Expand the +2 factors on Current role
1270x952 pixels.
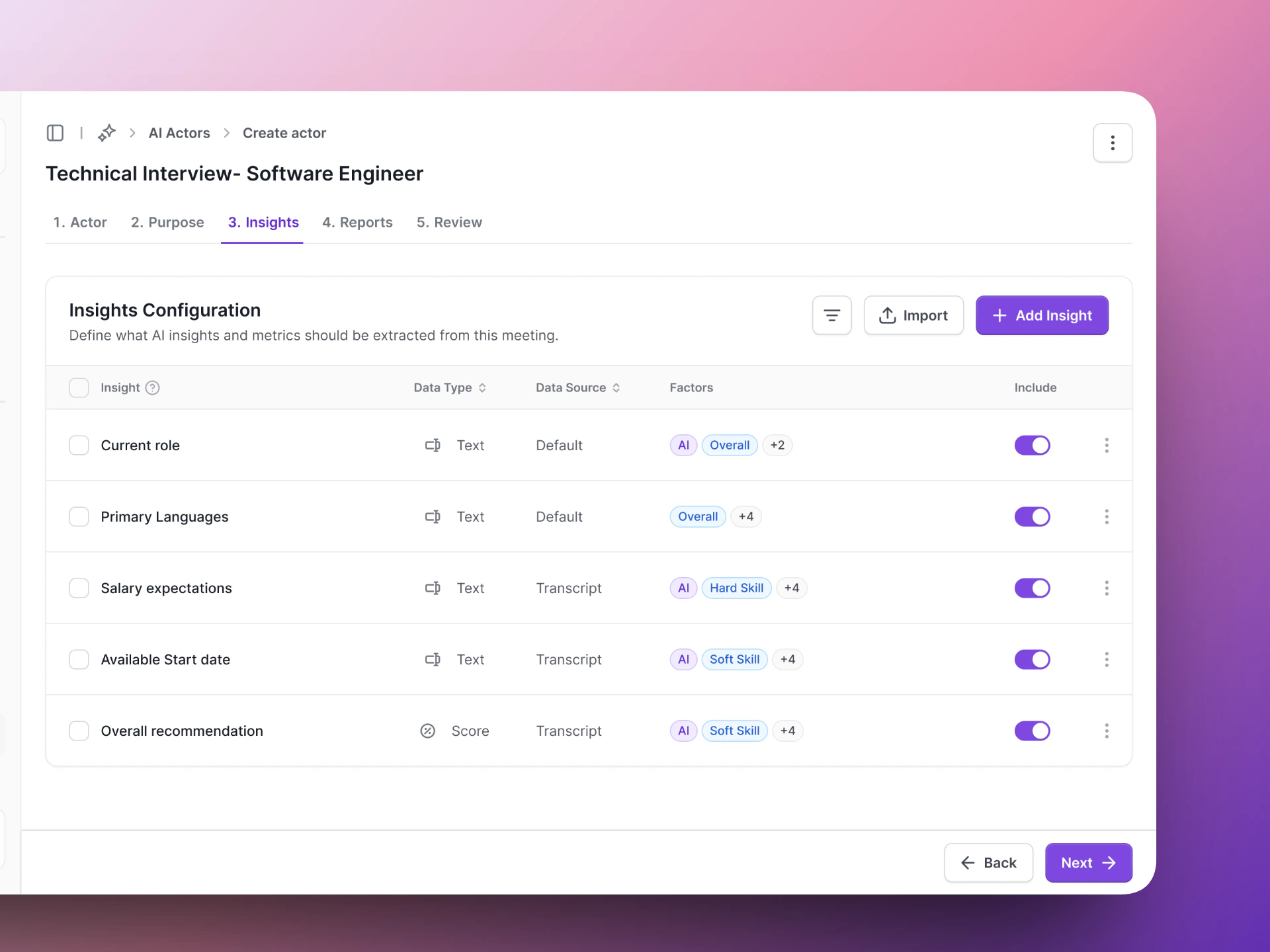pyautogui.click(x=777, y=446)
